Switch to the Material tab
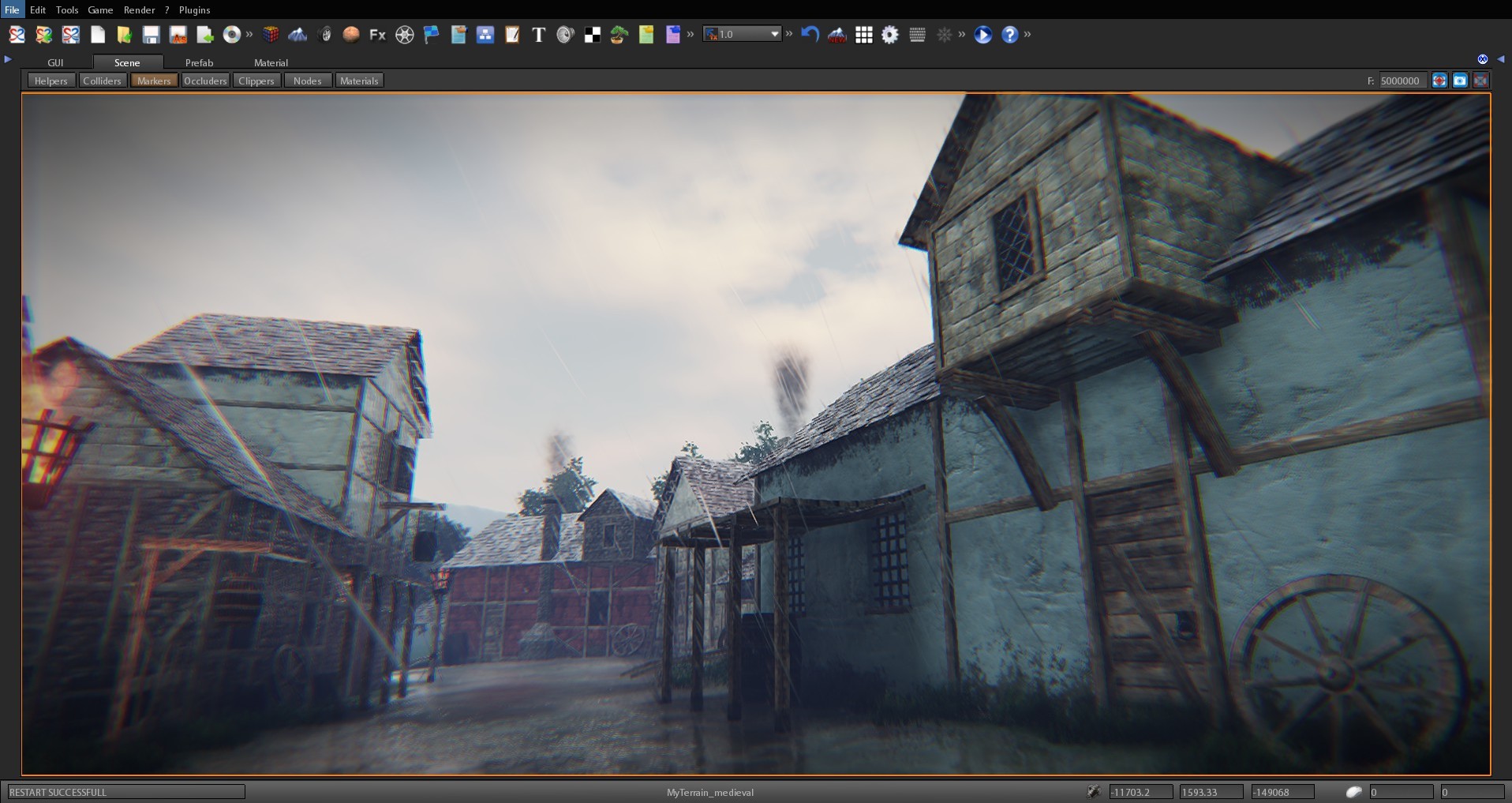The image size is (1512, 803). 270,62
